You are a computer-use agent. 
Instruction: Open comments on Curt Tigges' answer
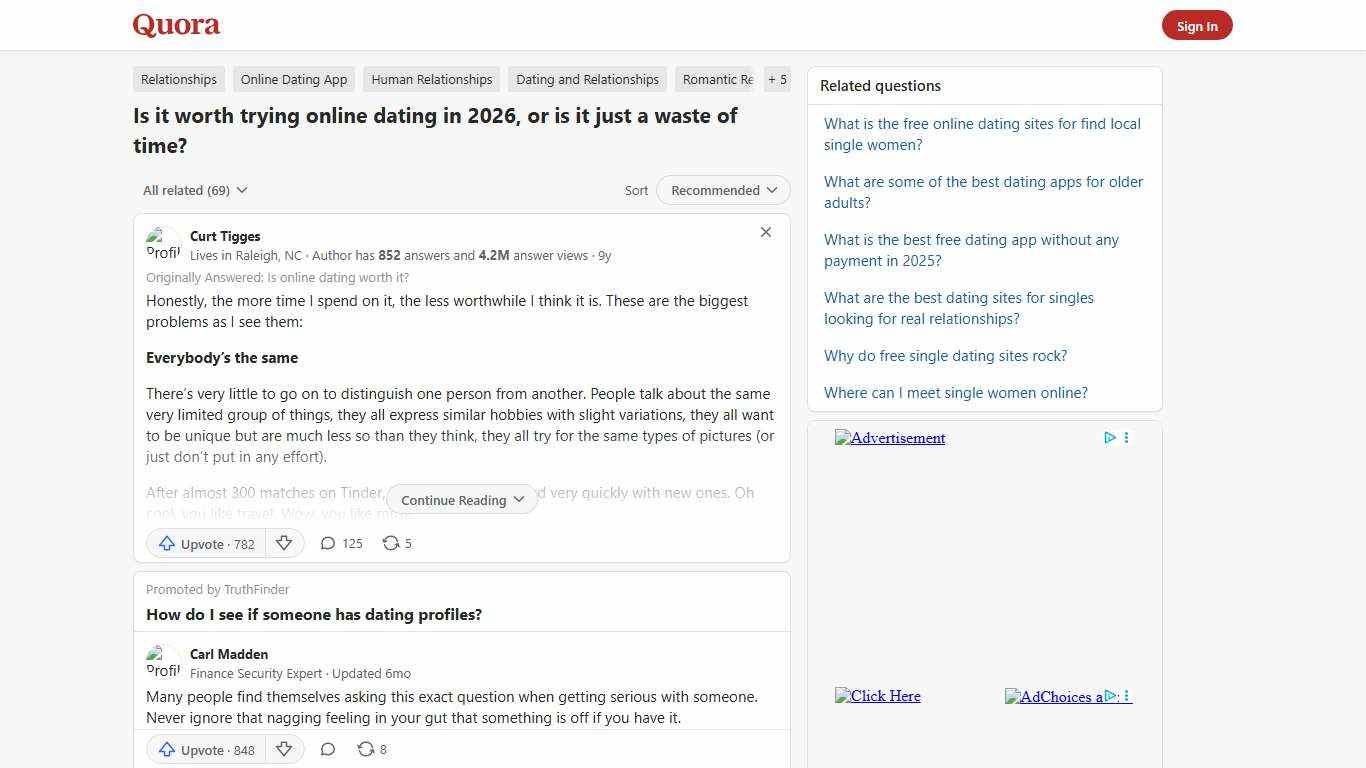[x=340, y=543]
